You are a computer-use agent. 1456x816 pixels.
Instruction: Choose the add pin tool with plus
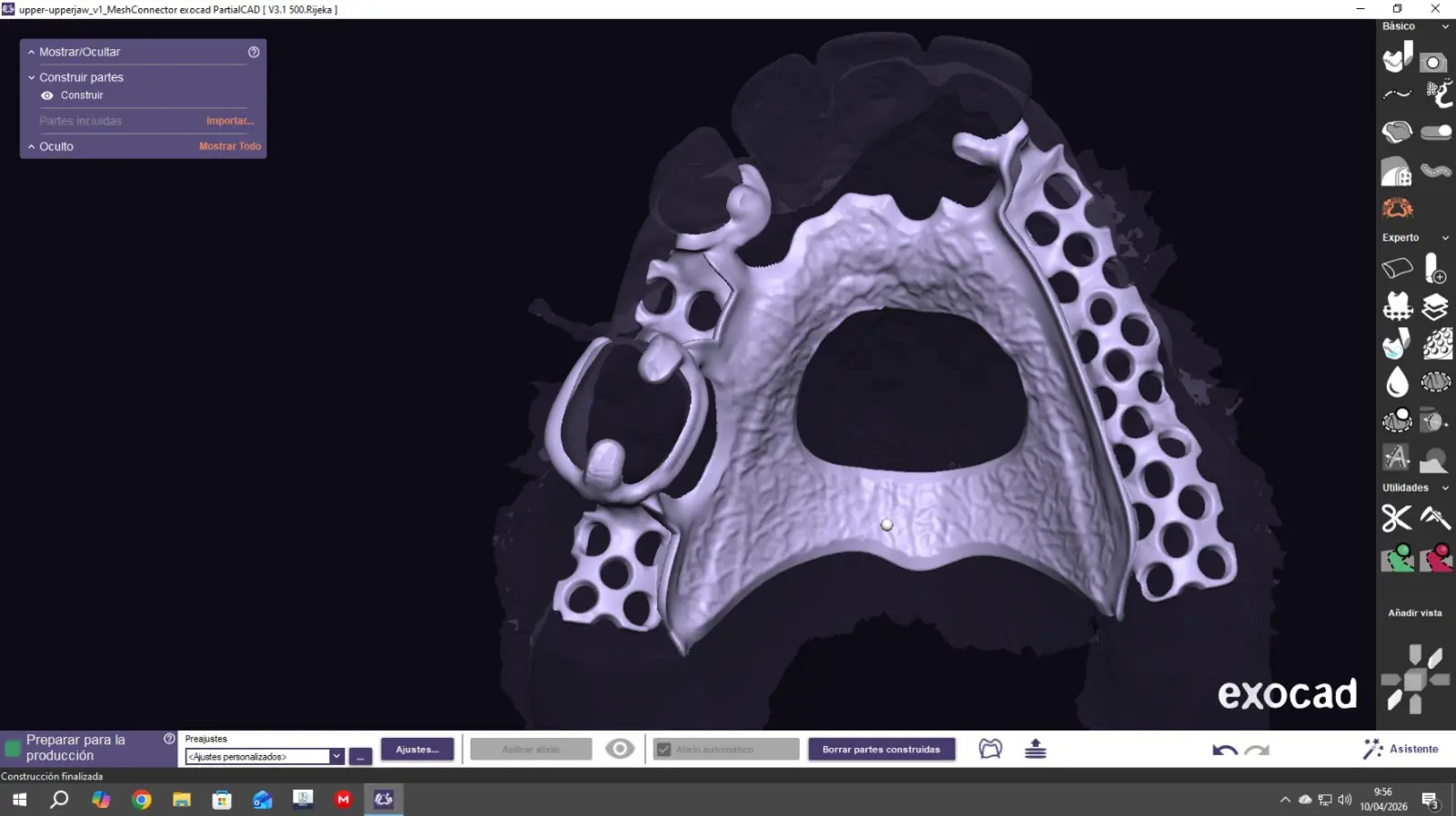point(1435,268)
